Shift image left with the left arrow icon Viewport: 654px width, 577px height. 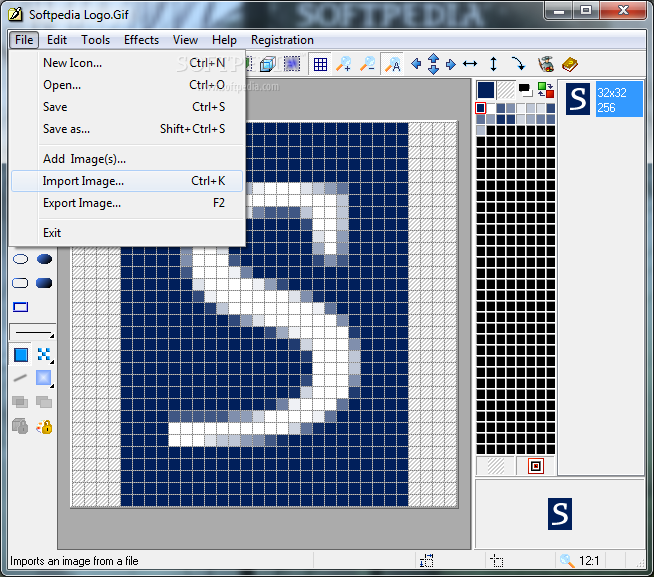pyautogui.click(x=416, y=64)
